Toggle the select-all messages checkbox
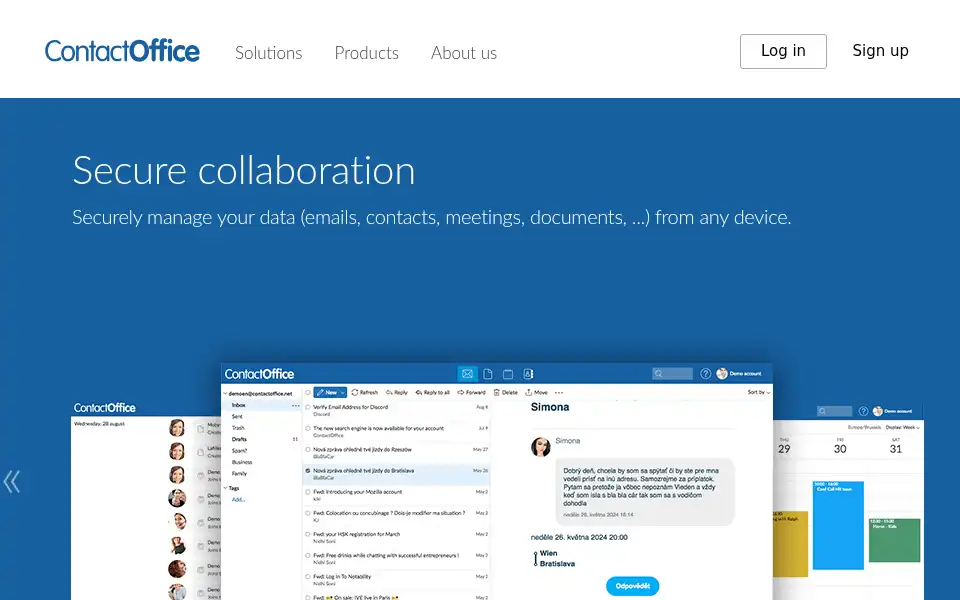This screenshot has height=600, width=960. pyautogui.click(x=308, y=392)
